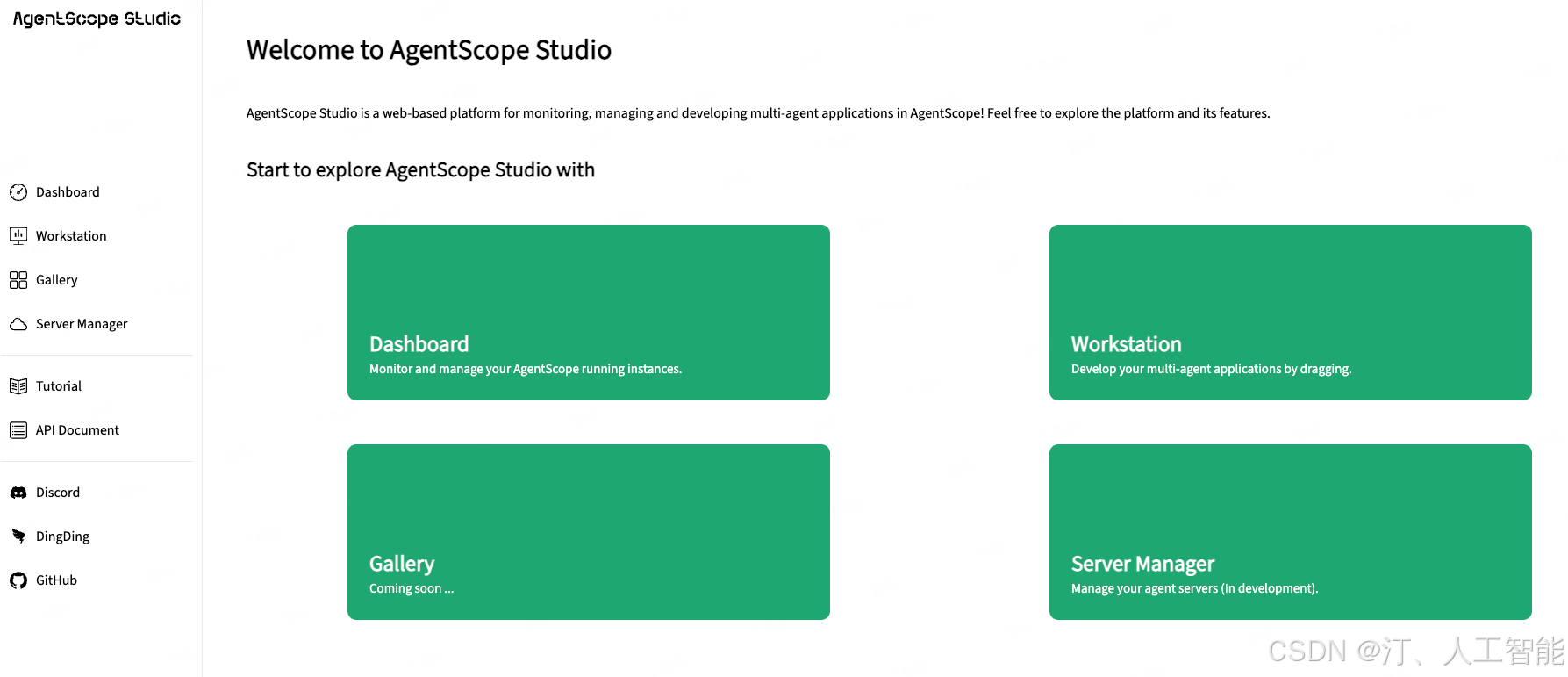
Task: Click the Gallery grid icon
Action: [18, 280]
